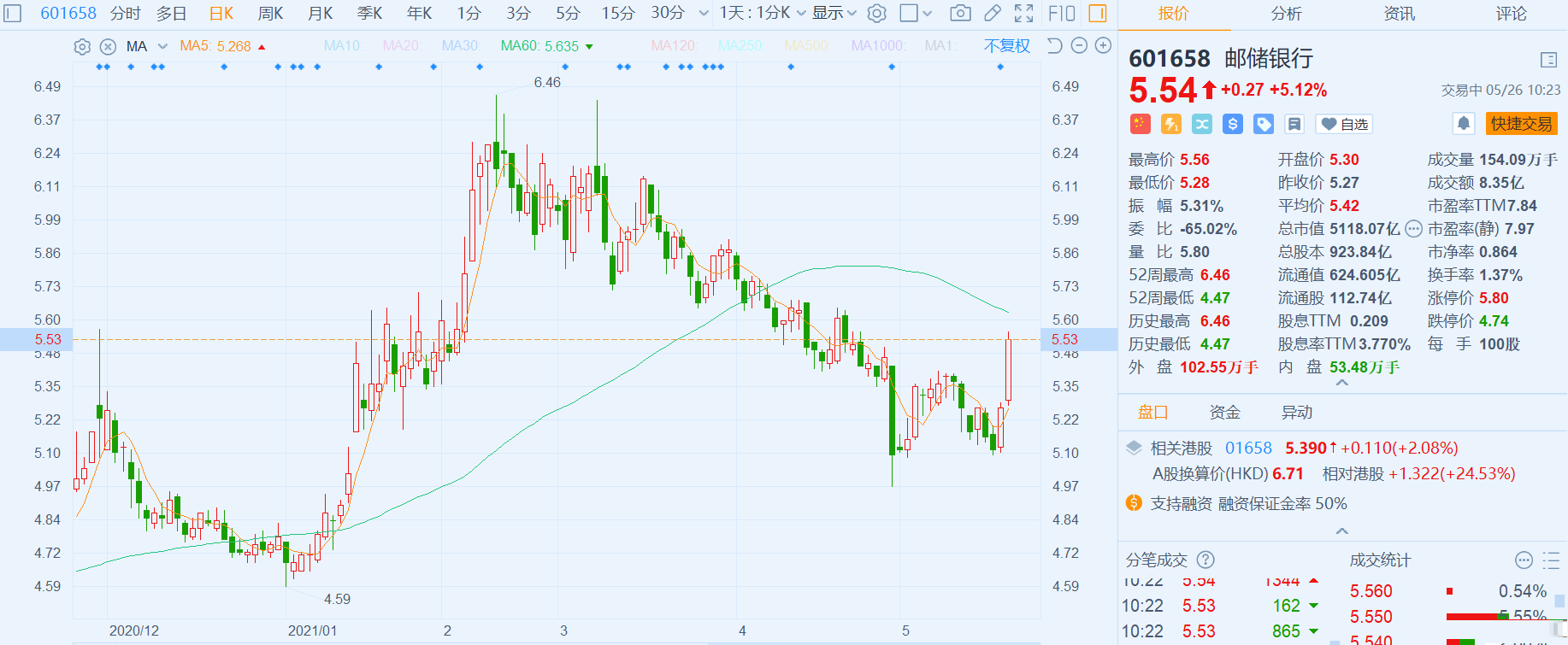The width and height of the screenshot is (1568, 645).
Task: Click the teal shuffle arrows icon
Action: click(x=1202, y=124)
